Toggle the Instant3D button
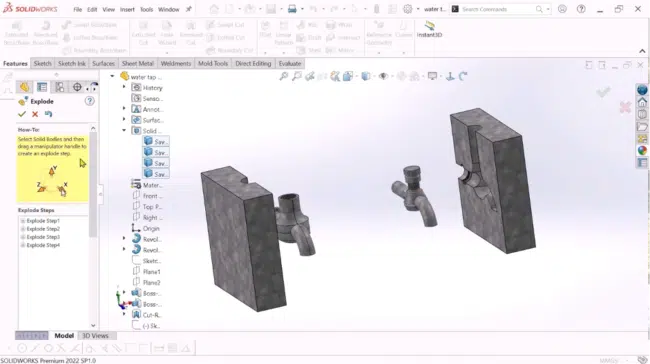Viewport: 650px width, 364px height. tap(429, 29)
